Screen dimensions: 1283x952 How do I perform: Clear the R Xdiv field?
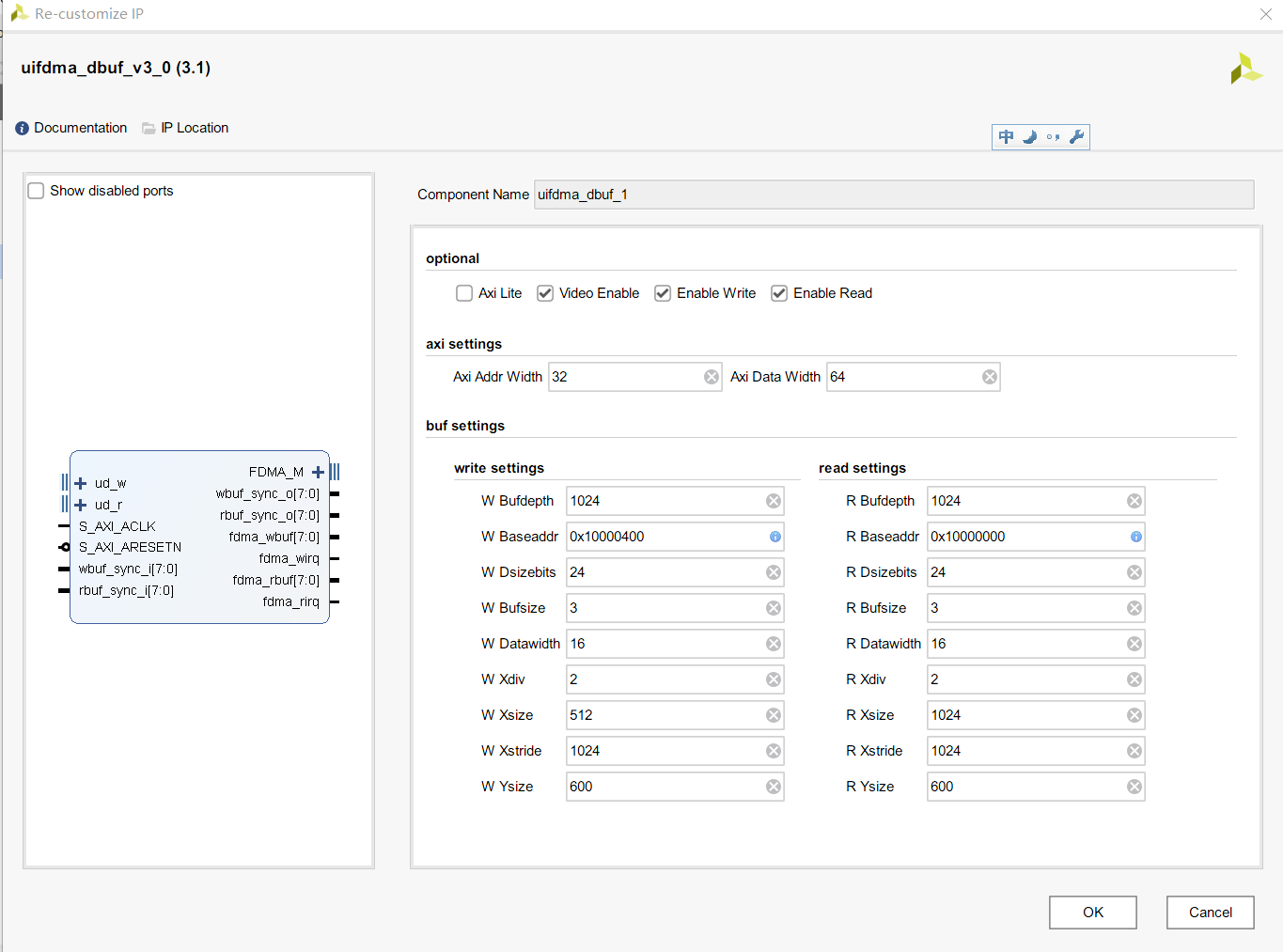tap(1134, 679)
